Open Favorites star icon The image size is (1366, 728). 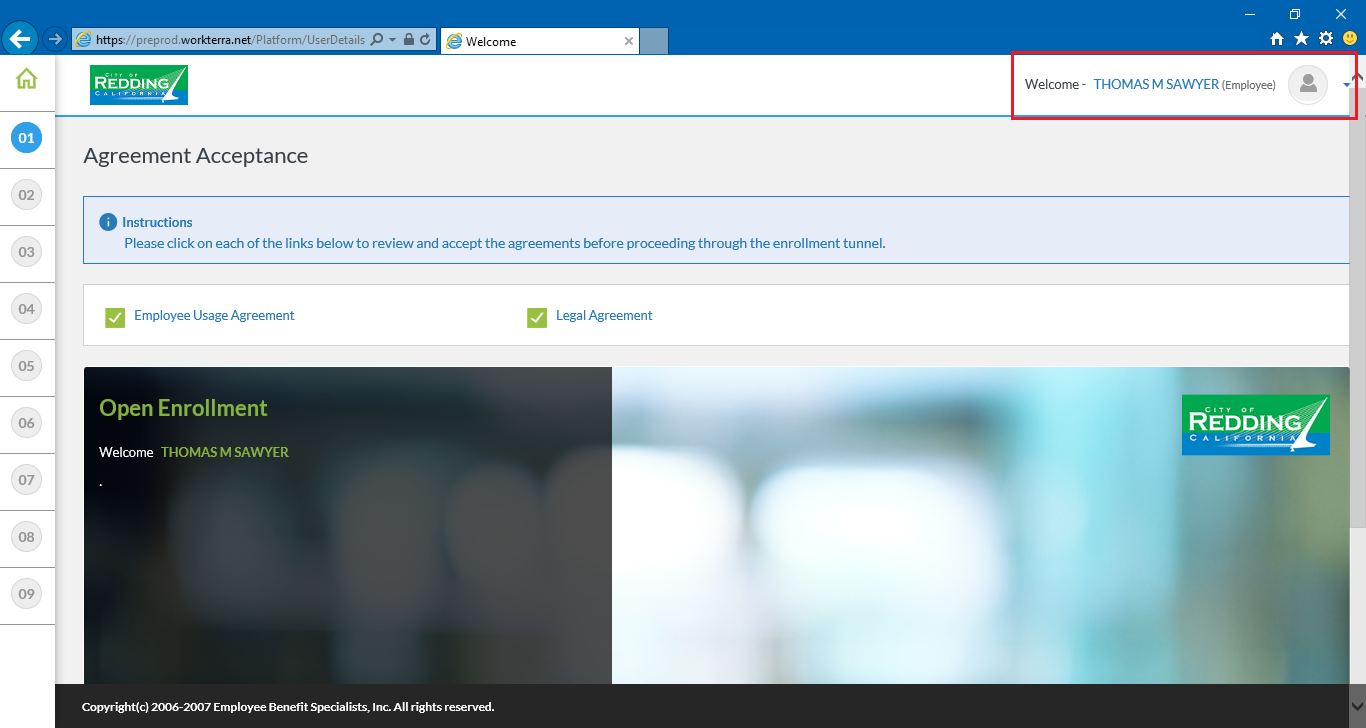tap(1301, 38)
